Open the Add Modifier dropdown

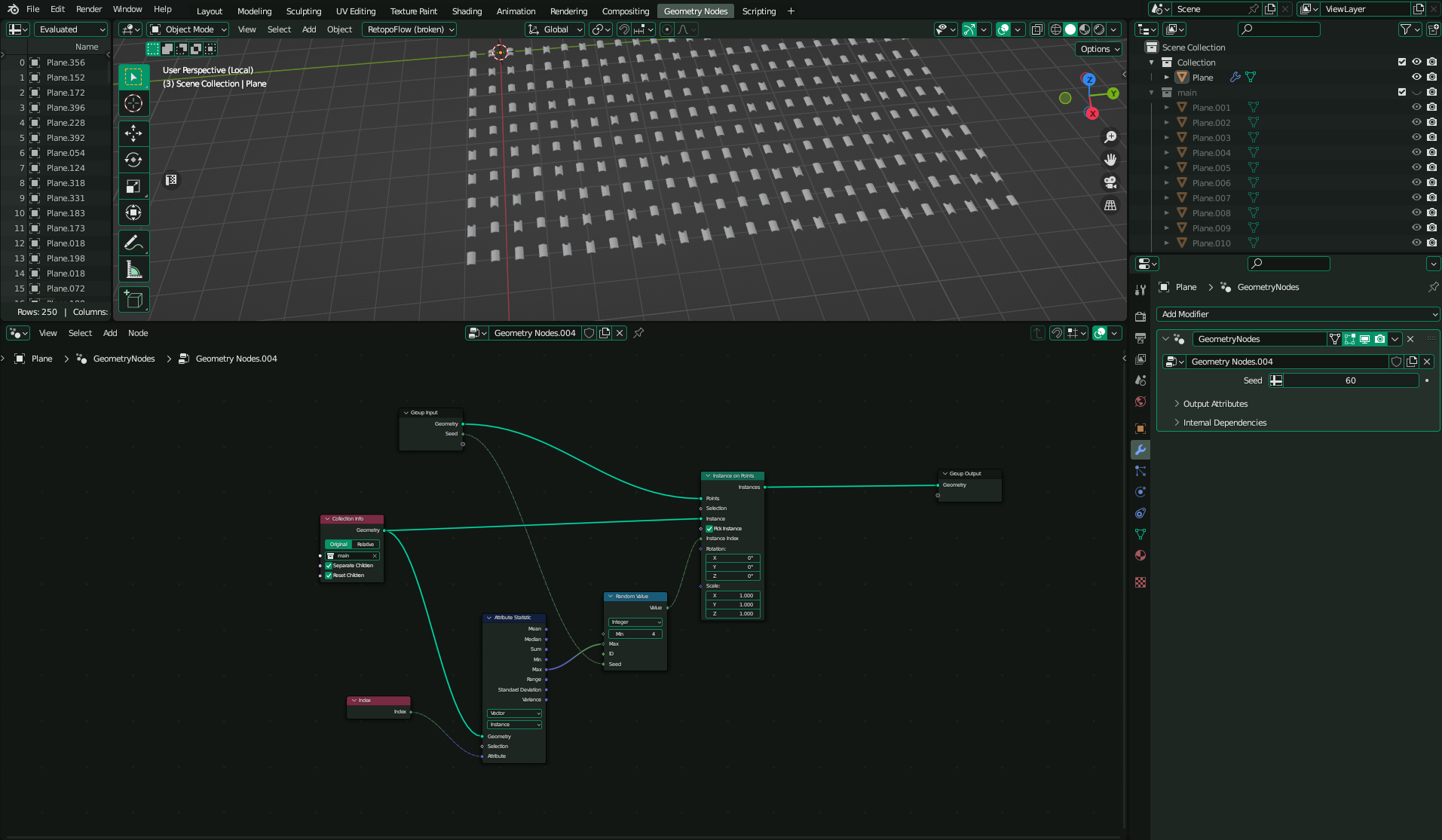(1297, 314)
